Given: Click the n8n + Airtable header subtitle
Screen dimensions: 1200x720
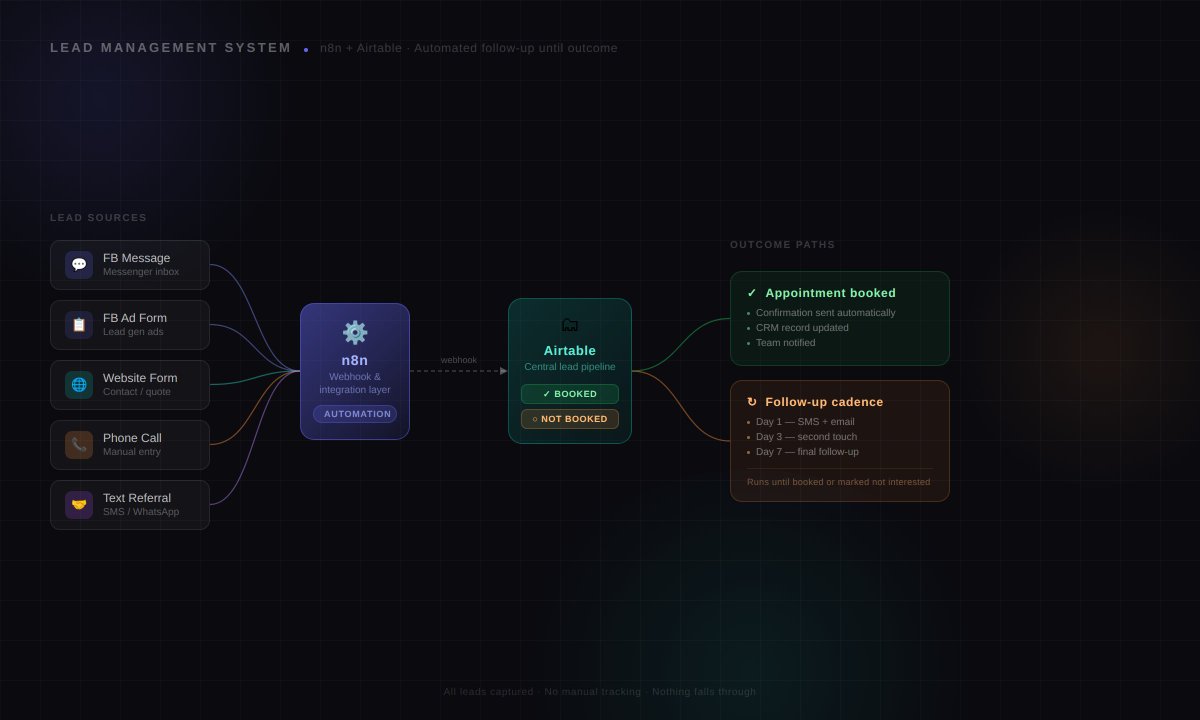Looking at the screenshot, I should coord(469,48).
